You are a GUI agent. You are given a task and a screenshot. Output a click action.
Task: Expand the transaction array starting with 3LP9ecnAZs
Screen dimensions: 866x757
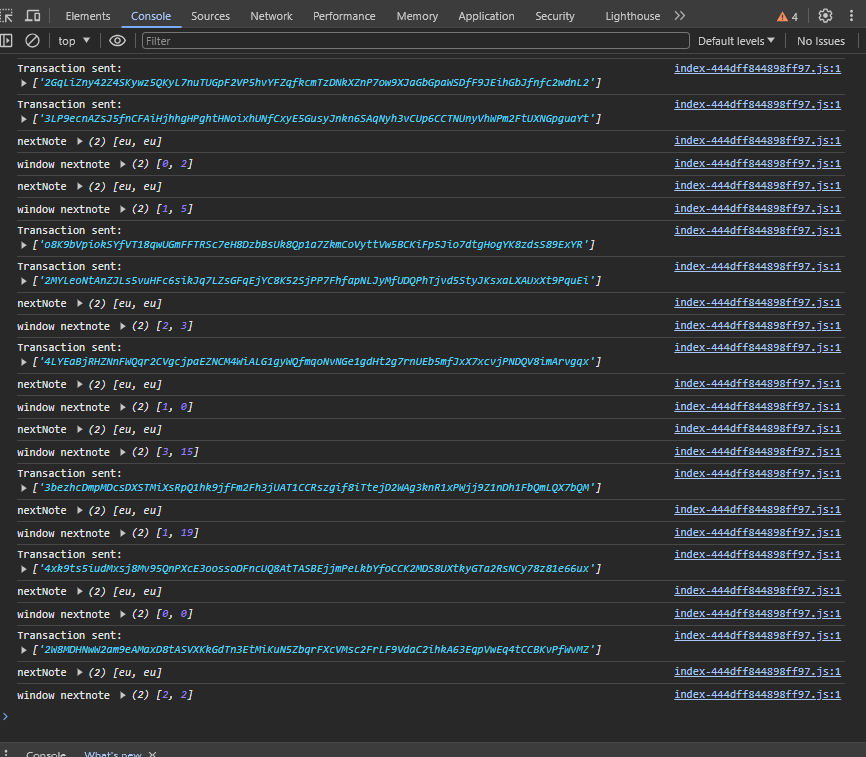24,119
